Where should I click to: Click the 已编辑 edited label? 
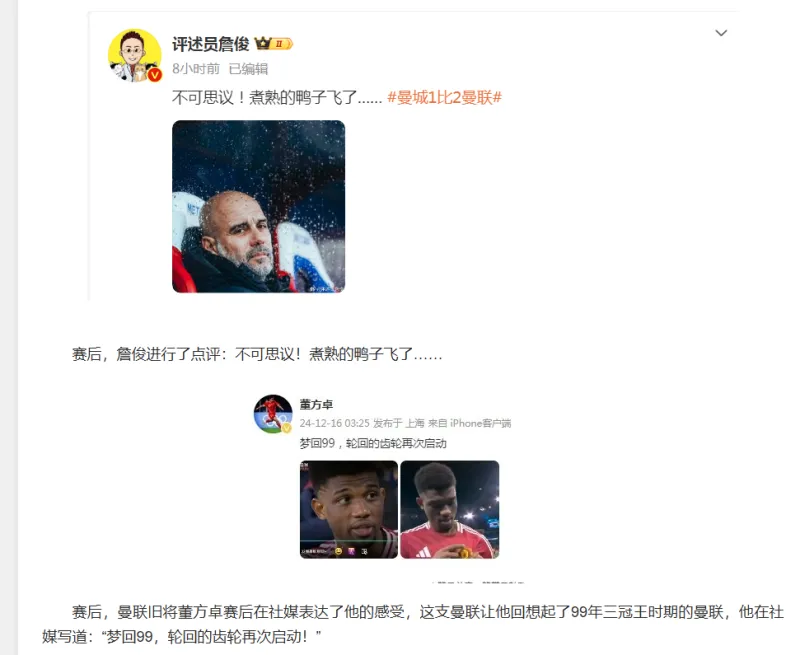[248, 69]
